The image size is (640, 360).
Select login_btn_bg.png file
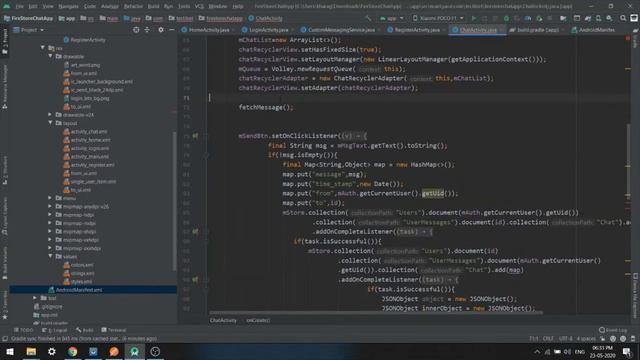pos(87,98)
